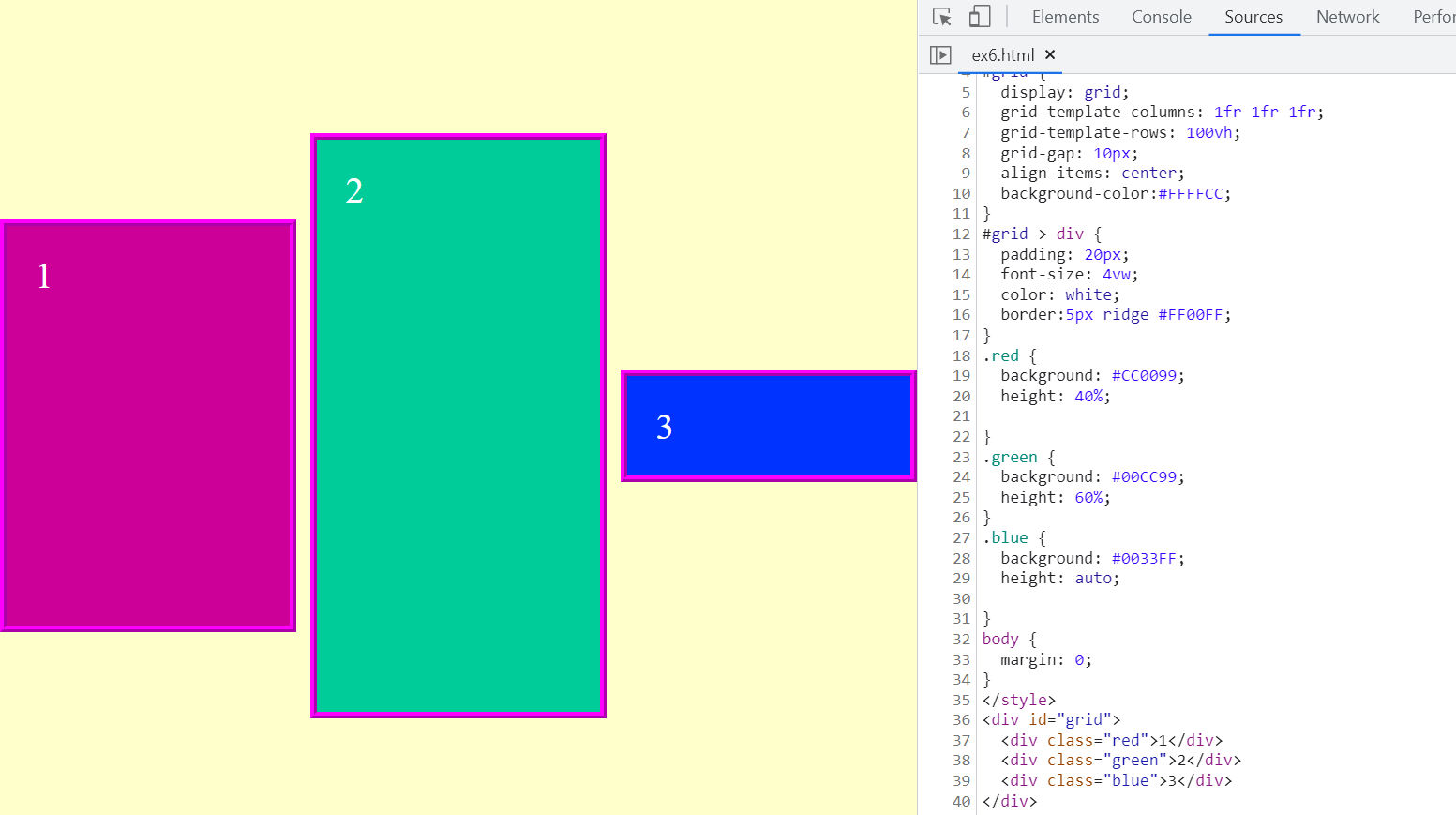The height and width of the screenshot is (815, 1456).
Task: Select the ex6.html file tab
Action: [1002, 55]
